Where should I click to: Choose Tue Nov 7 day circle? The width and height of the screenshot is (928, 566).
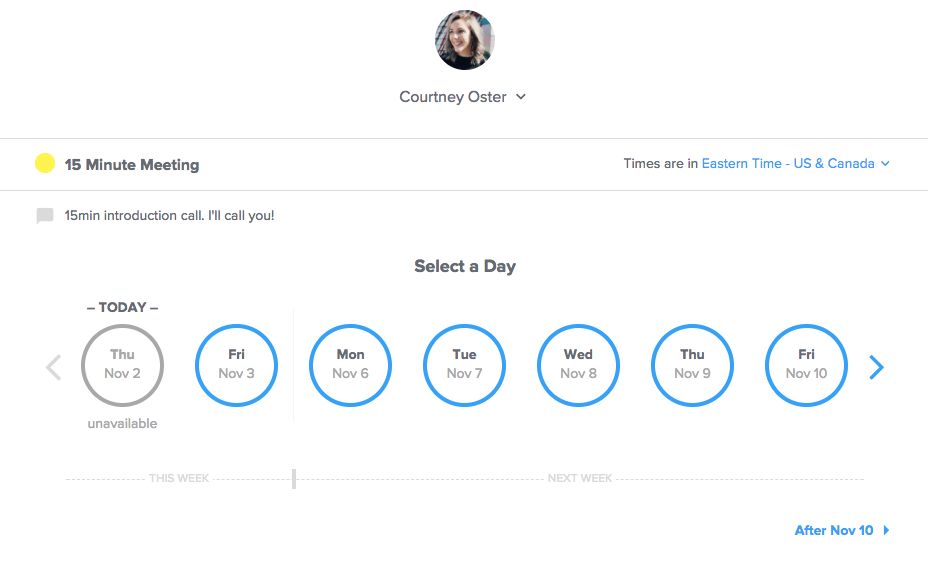point(464,365)
